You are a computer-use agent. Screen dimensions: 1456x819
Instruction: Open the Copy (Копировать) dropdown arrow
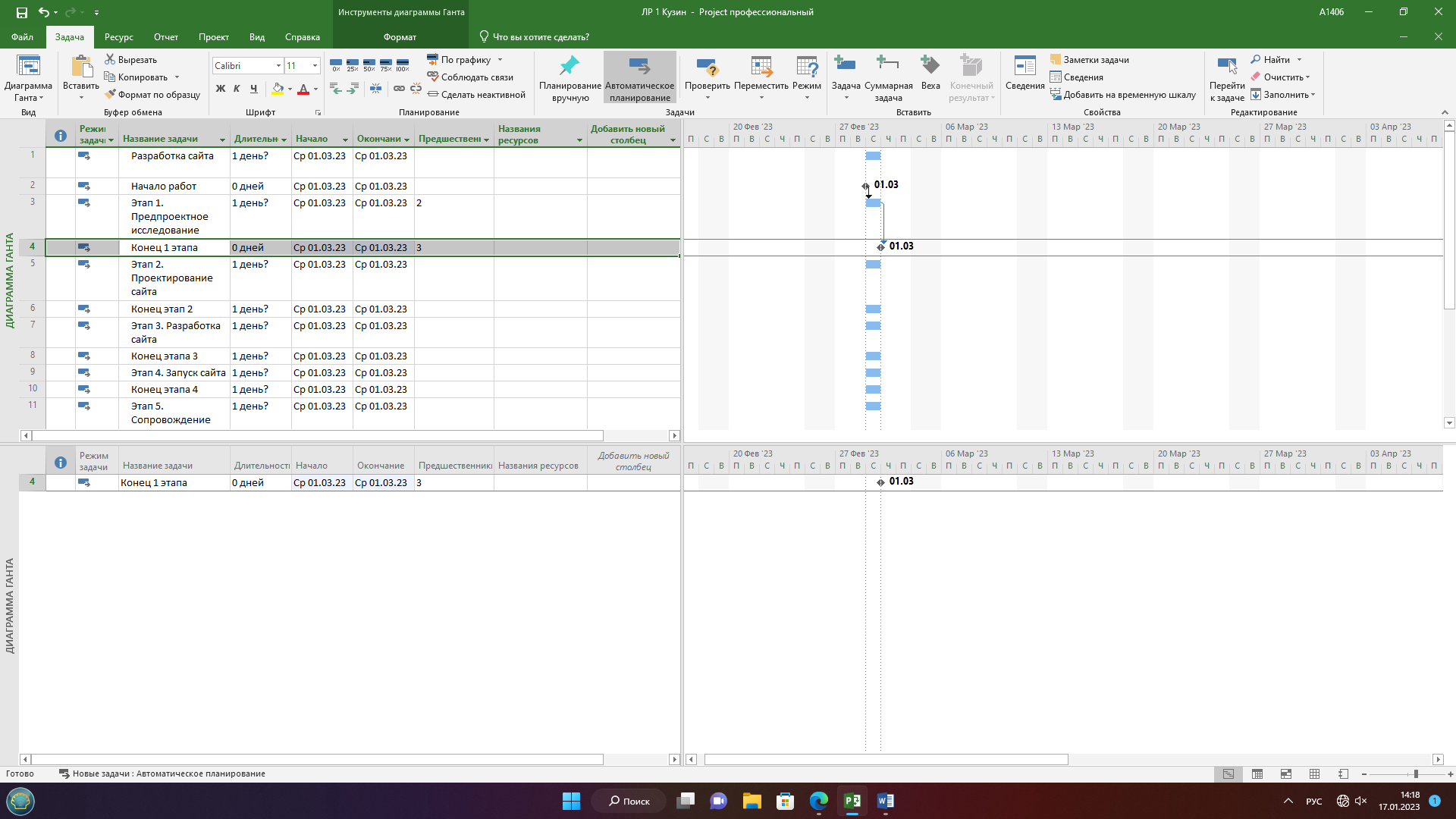coord(177,77)
